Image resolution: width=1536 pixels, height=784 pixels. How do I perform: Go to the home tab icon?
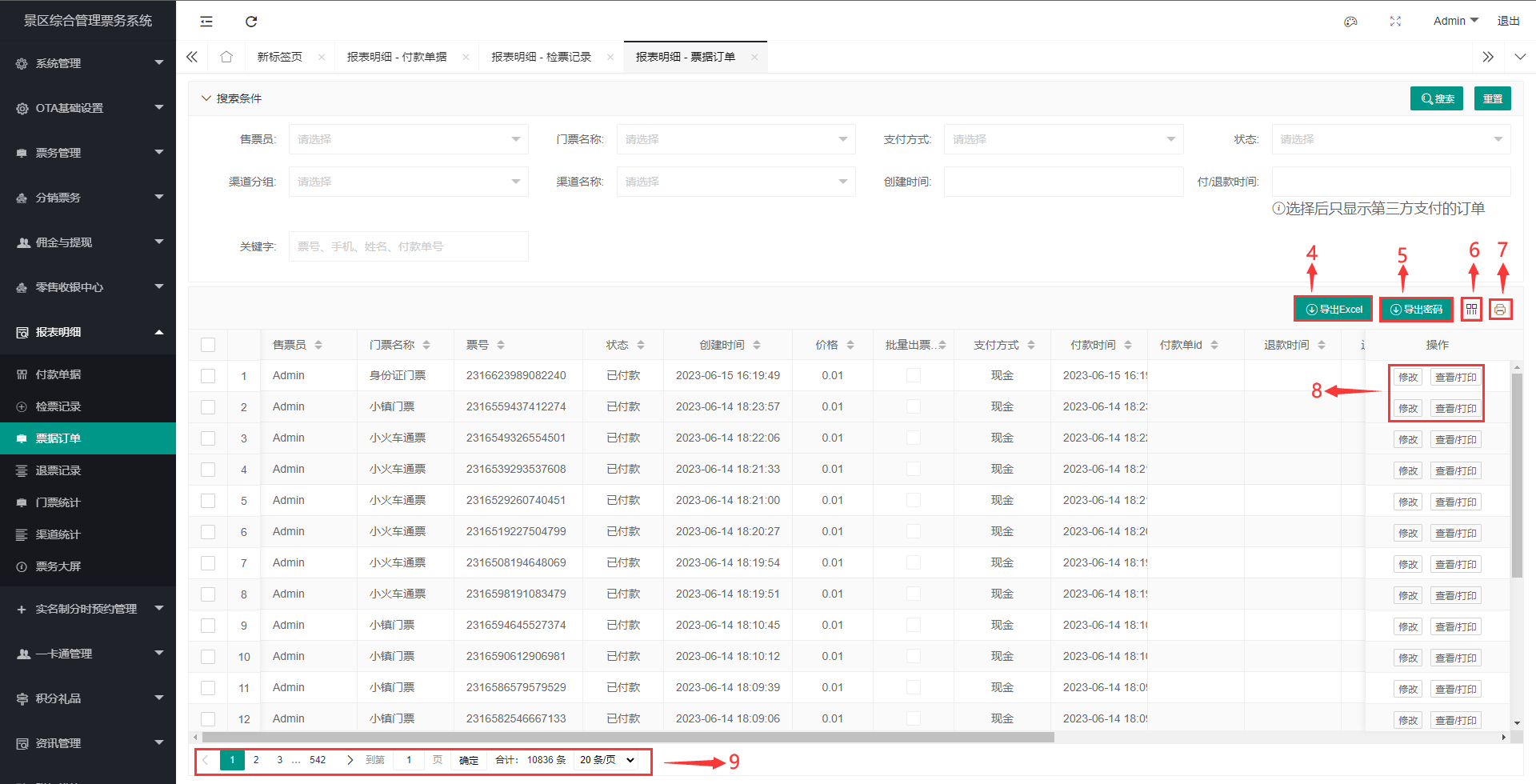pos(226,57)
